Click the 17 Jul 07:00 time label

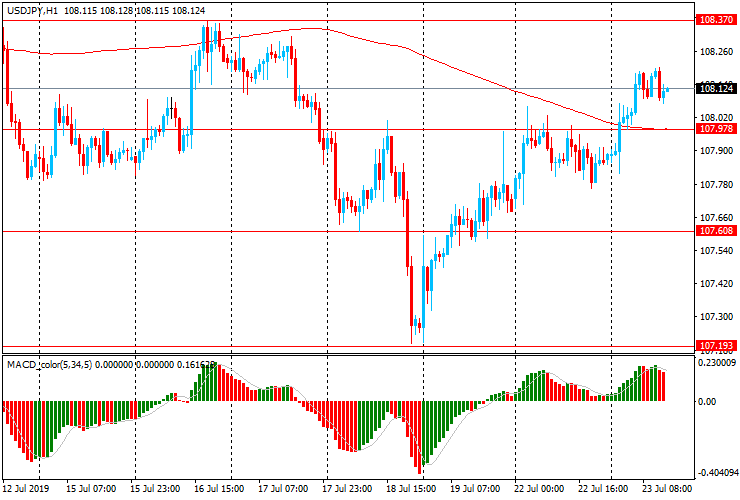click(x=283, y=488)
